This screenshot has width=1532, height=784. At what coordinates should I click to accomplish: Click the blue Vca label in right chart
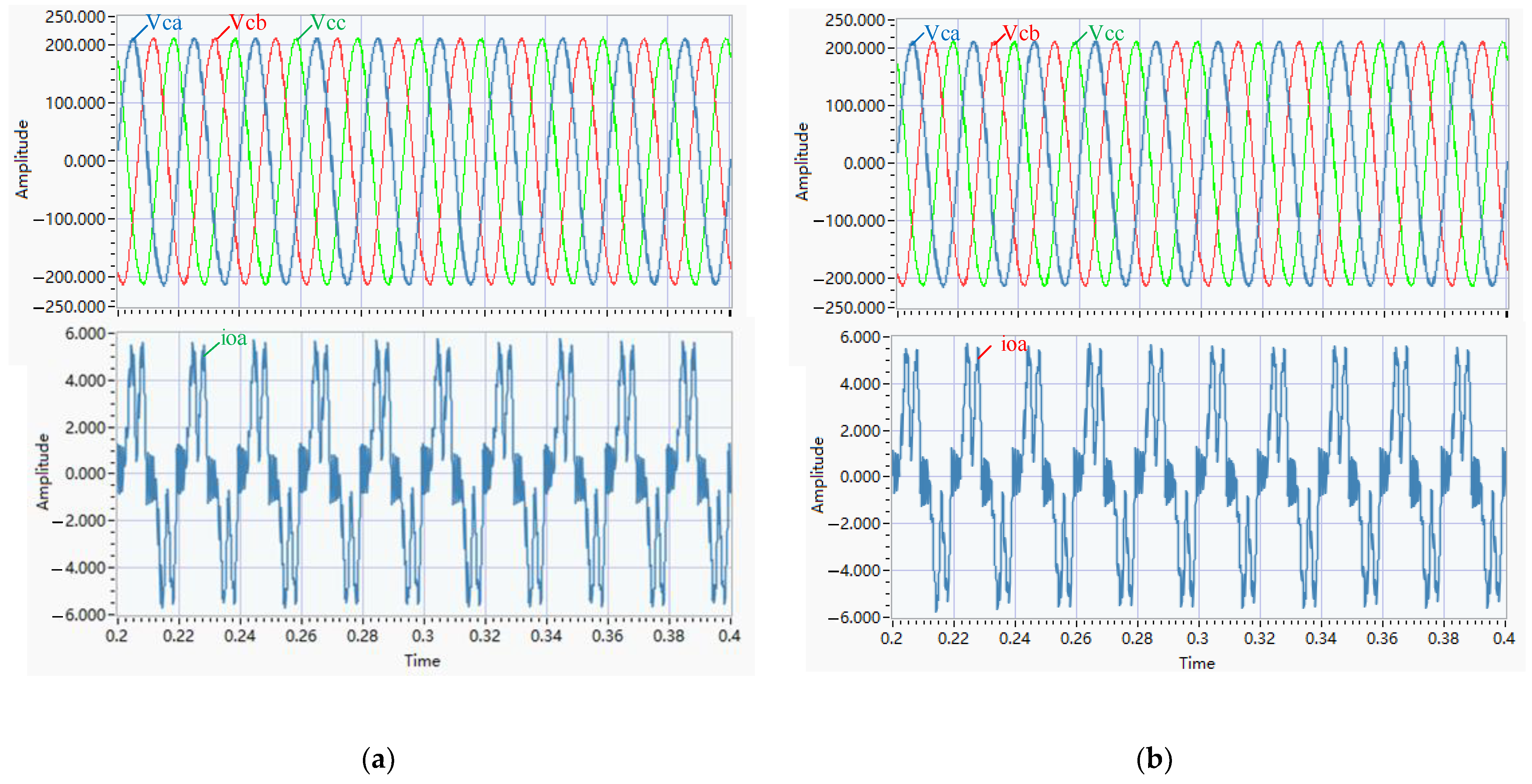point(942,33)
